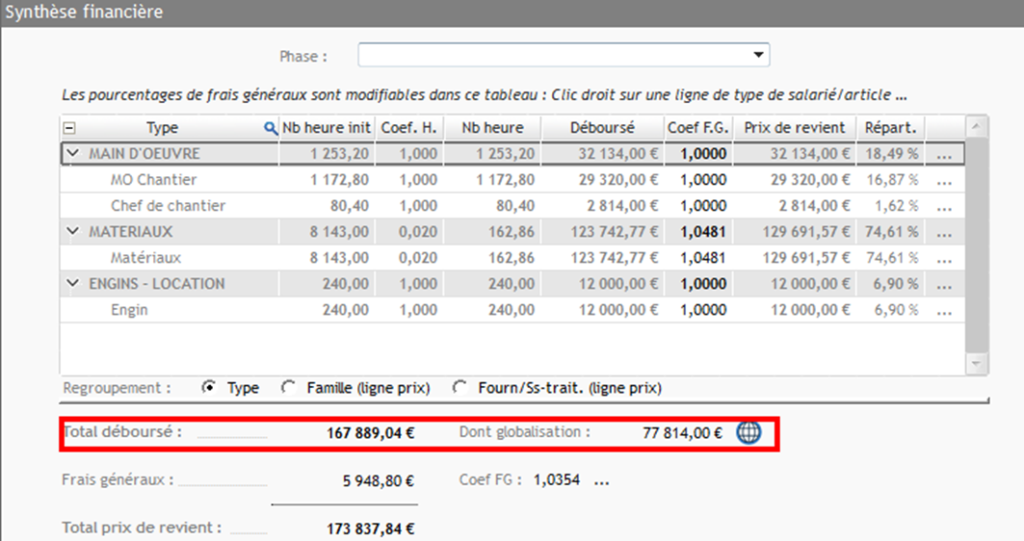
Task: Click the Coef FG value 1,0354
Action: pyautogui.click(x=556, y=480)
